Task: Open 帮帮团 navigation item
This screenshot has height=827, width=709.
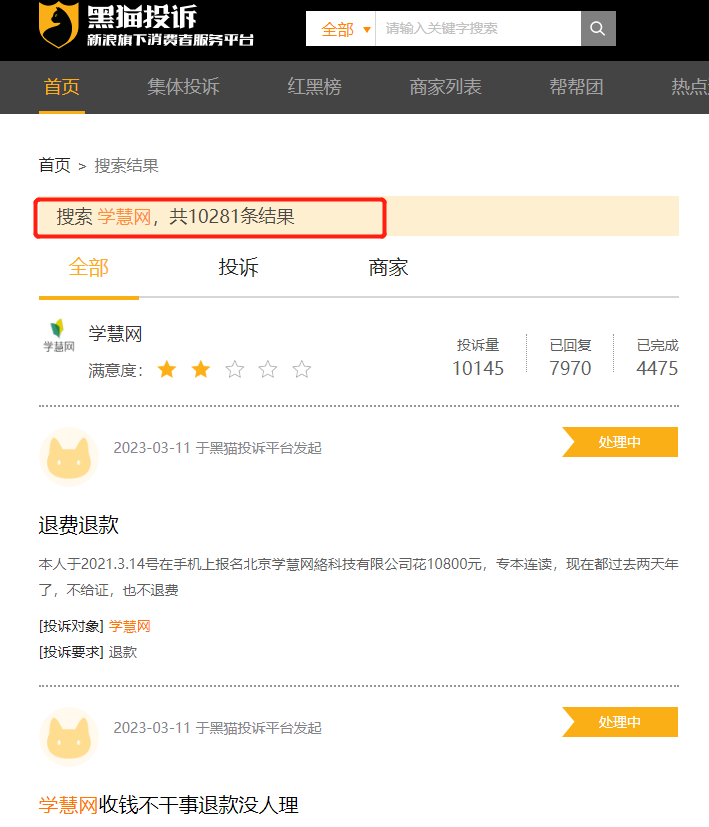Action: click(x=576, y=86)
